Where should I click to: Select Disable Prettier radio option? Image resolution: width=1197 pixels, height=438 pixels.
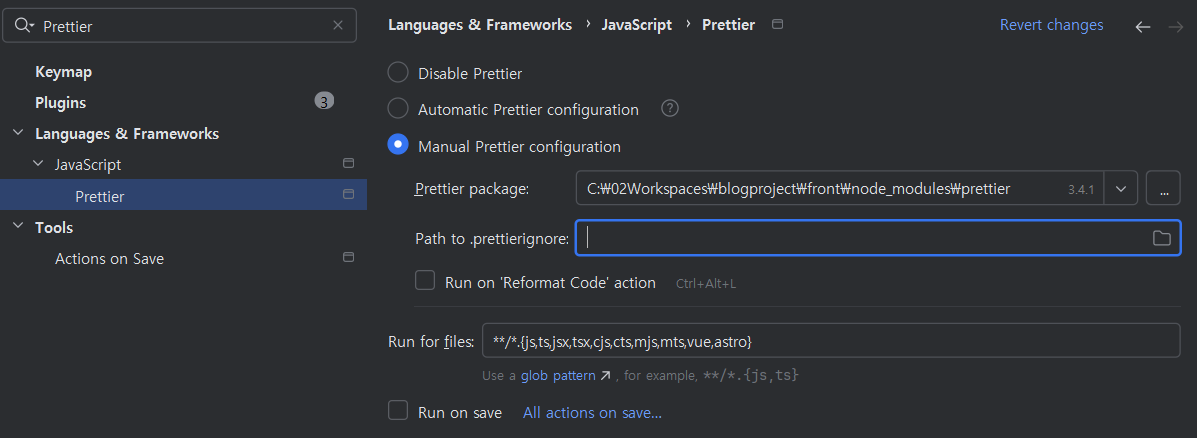(398, 73)
